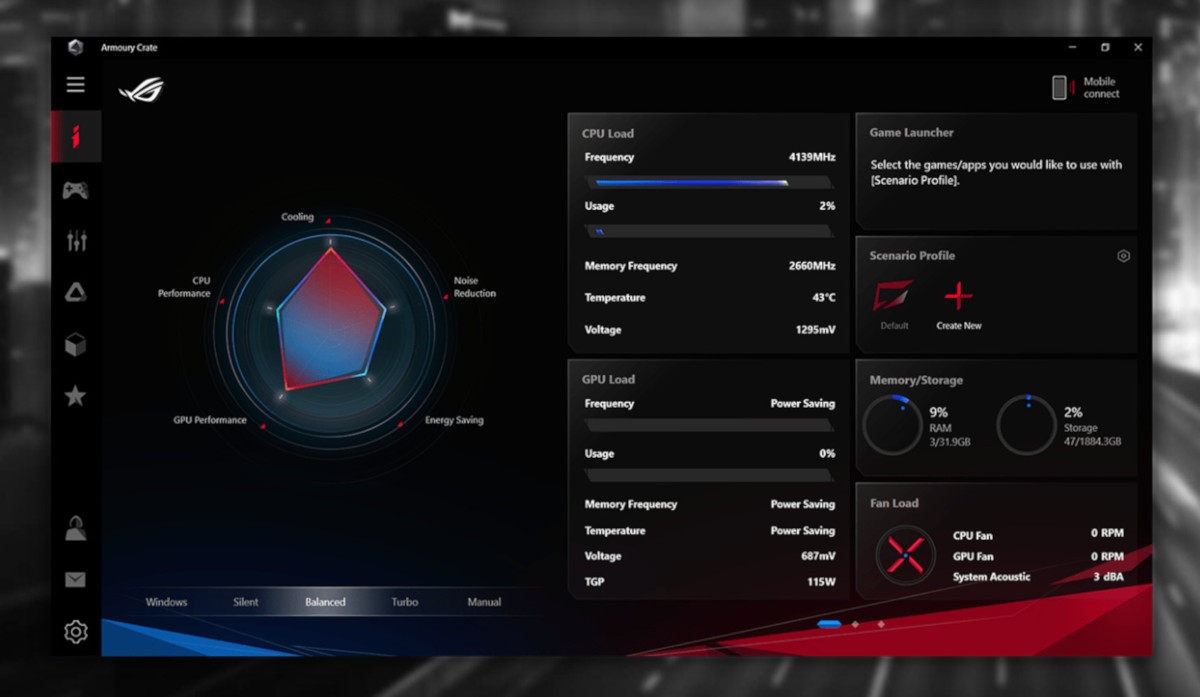
Task: Click the Create New label
Action: 959,326
